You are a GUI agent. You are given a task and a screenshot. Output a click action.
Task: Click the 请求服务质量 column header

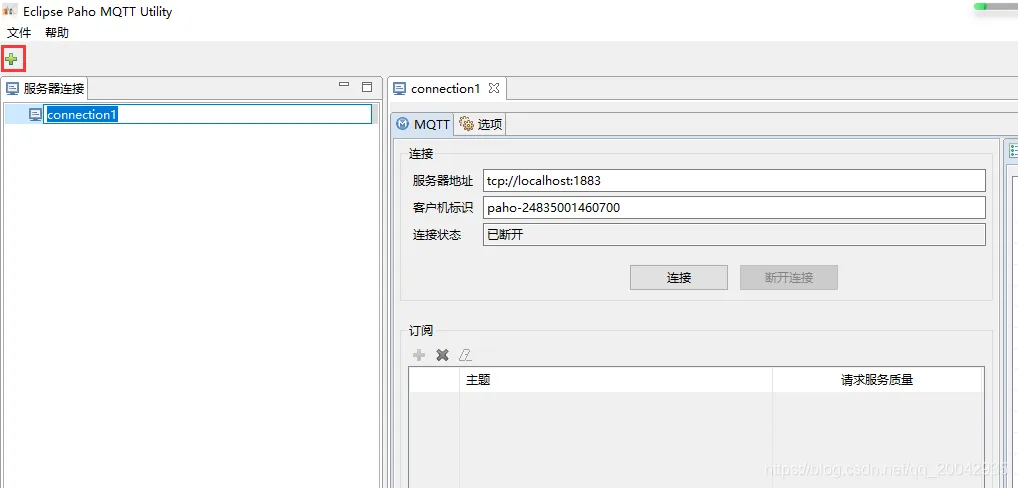[x=877, y=380]
